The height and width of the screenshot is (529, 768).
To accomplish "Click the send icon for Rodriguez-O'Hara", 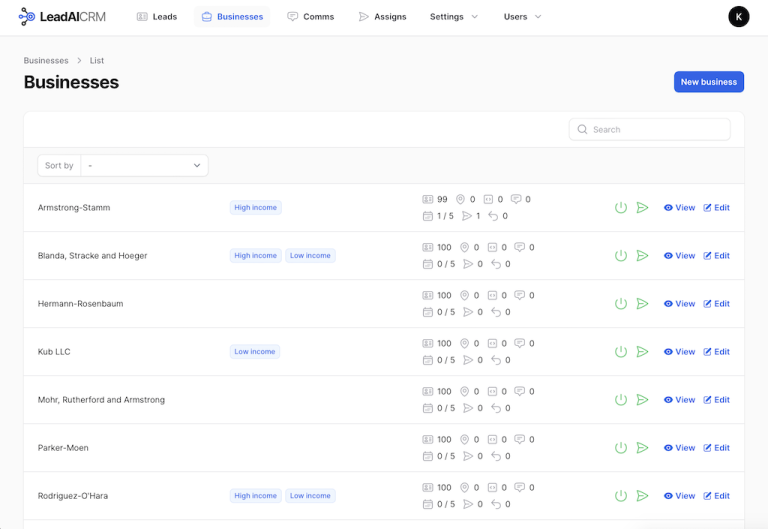I will click(642, 496).
